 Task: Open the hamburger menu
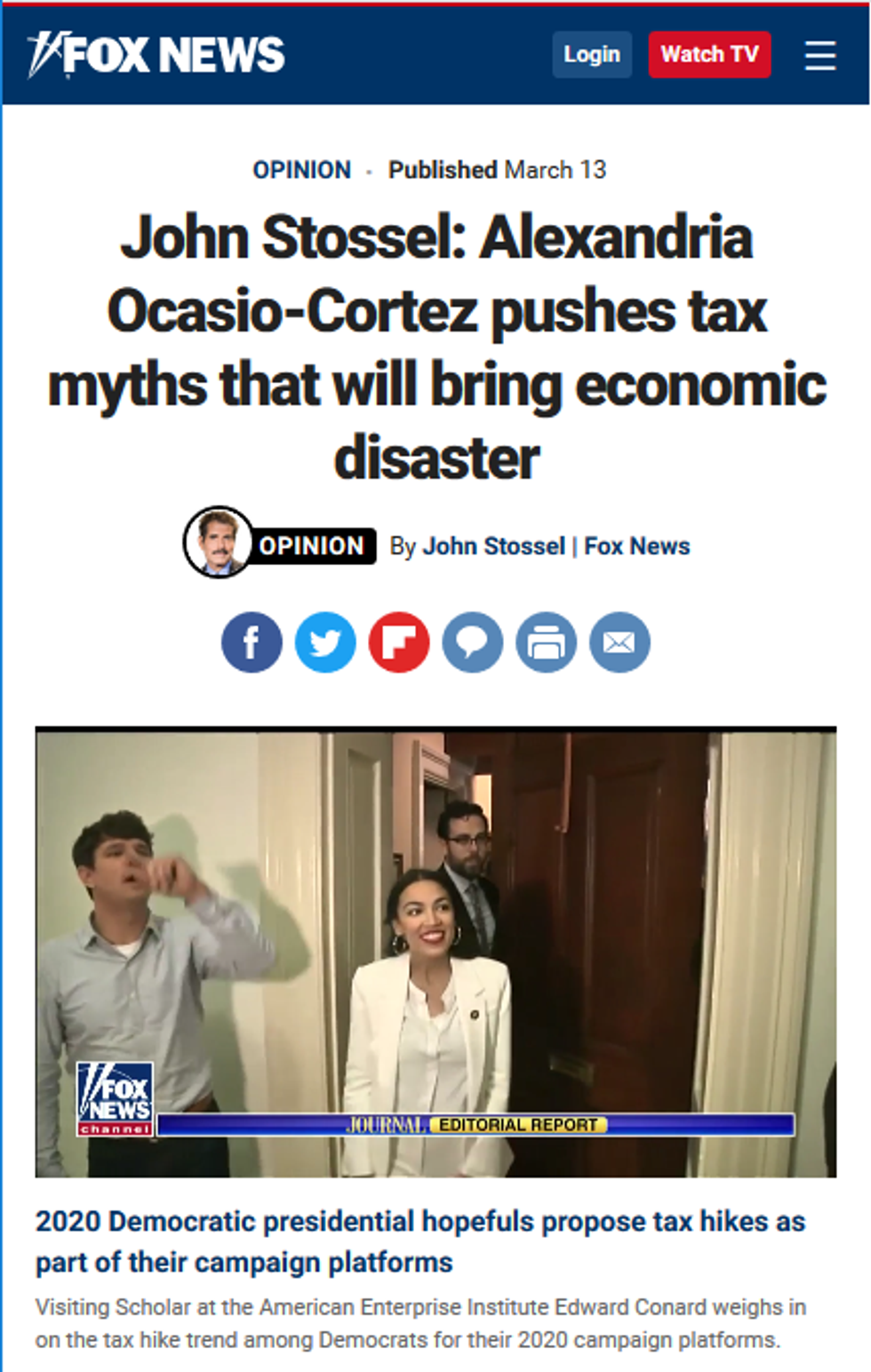pos(820,55)
